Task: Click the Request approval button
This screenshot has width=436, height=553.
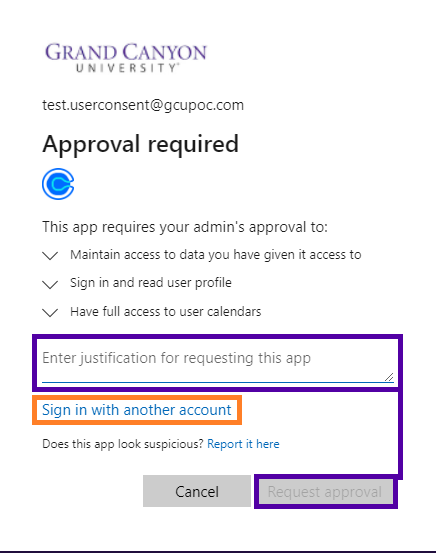Action: pos(326,491)
